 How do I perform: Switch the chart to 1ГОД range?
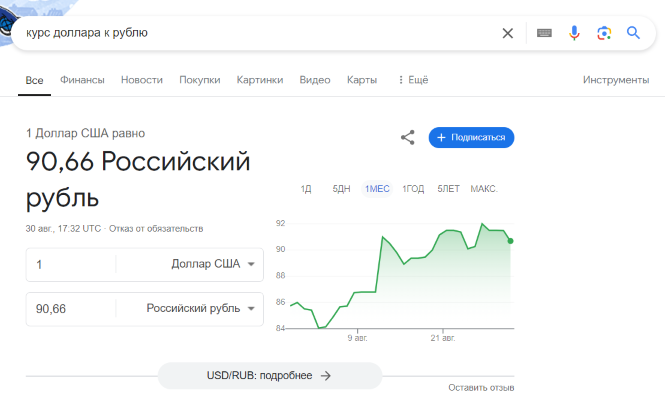(413, 189)
